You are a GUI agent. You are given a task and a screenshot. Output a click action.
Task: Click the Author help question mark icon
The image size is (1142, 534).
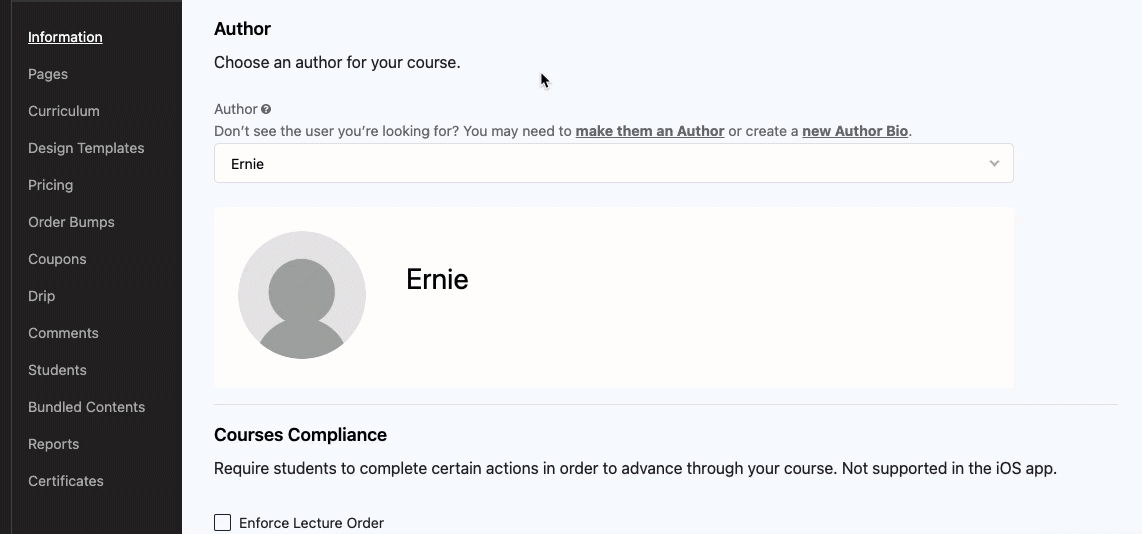pos(266,109)
